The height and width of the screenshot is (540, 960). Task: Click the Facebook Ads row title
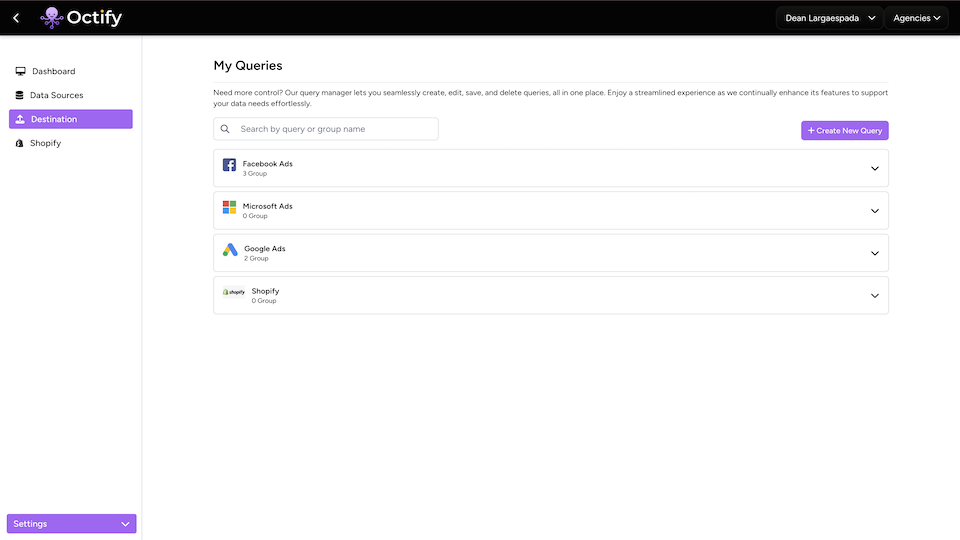268,163
